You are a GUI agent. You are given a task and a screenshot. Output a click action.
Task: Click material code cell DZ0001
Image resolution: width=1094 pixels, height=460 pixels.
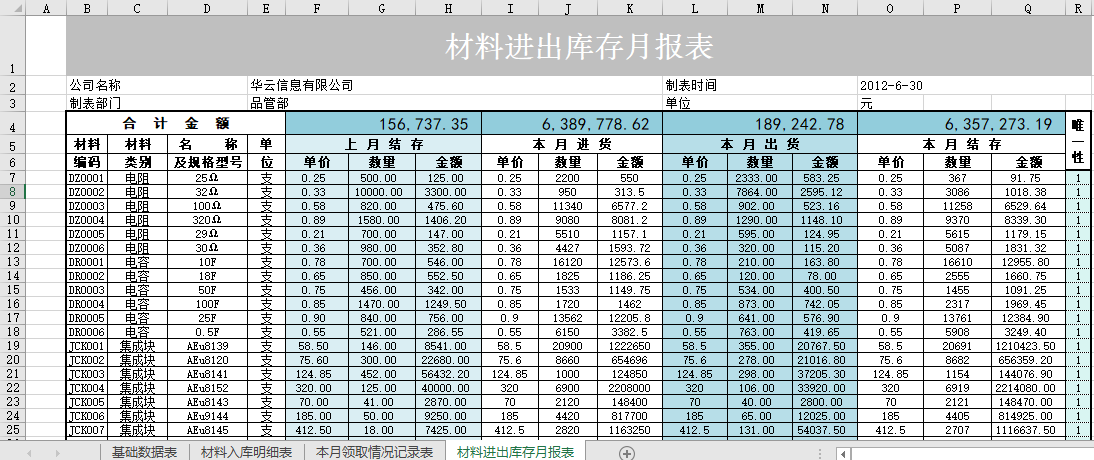click(86, 177)
